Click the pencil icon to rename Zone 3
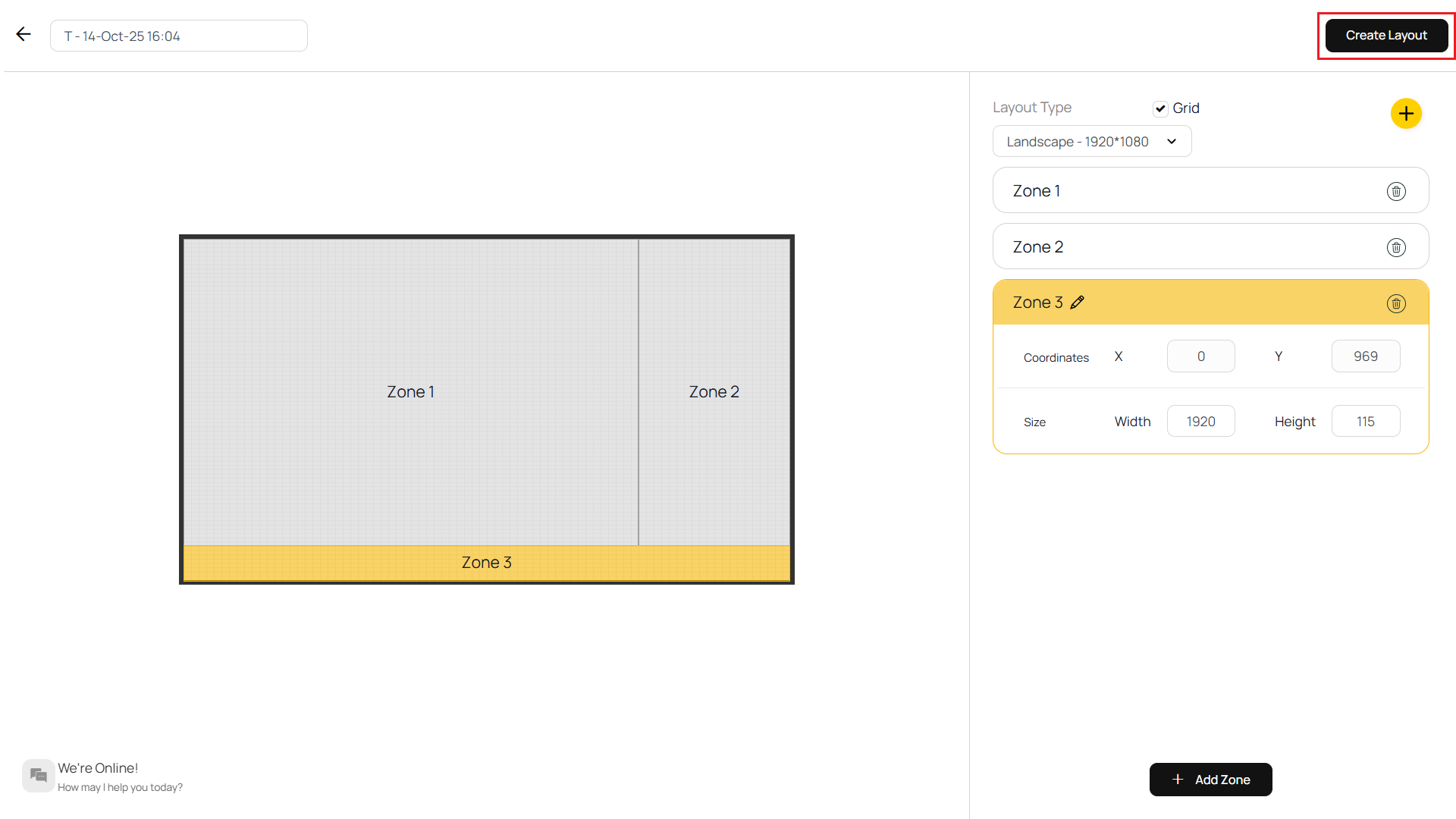This screenshot has height=819, width=1456. tap(1078, 302)
